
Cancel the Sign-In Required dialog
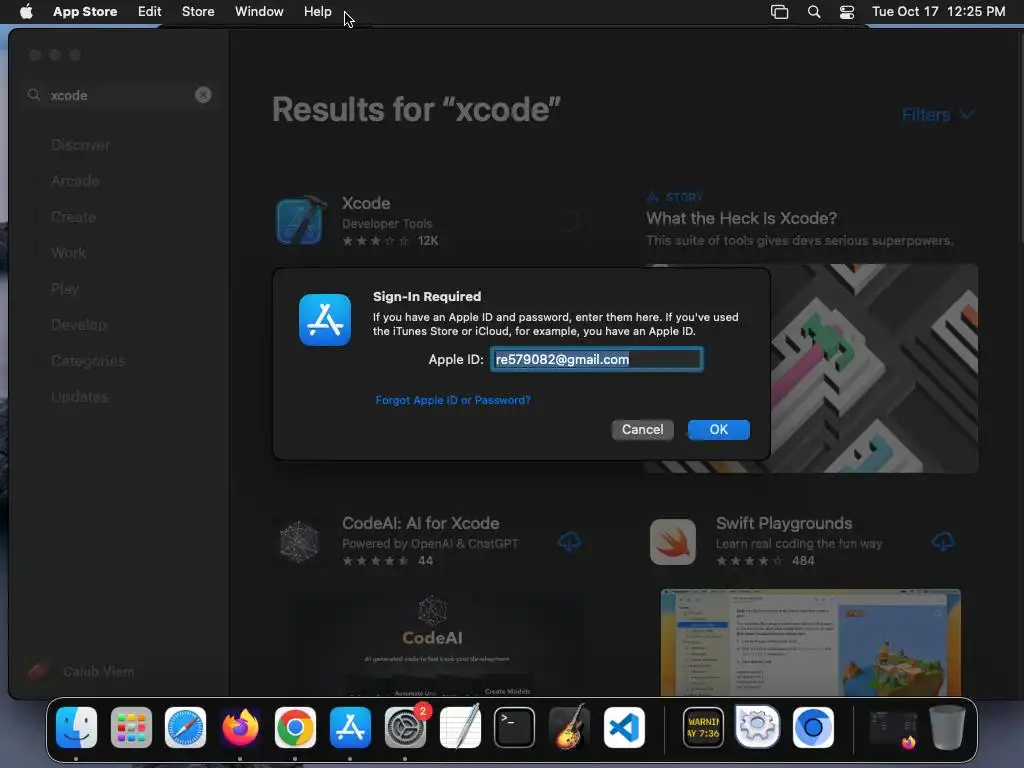click(x=643, y=430)
